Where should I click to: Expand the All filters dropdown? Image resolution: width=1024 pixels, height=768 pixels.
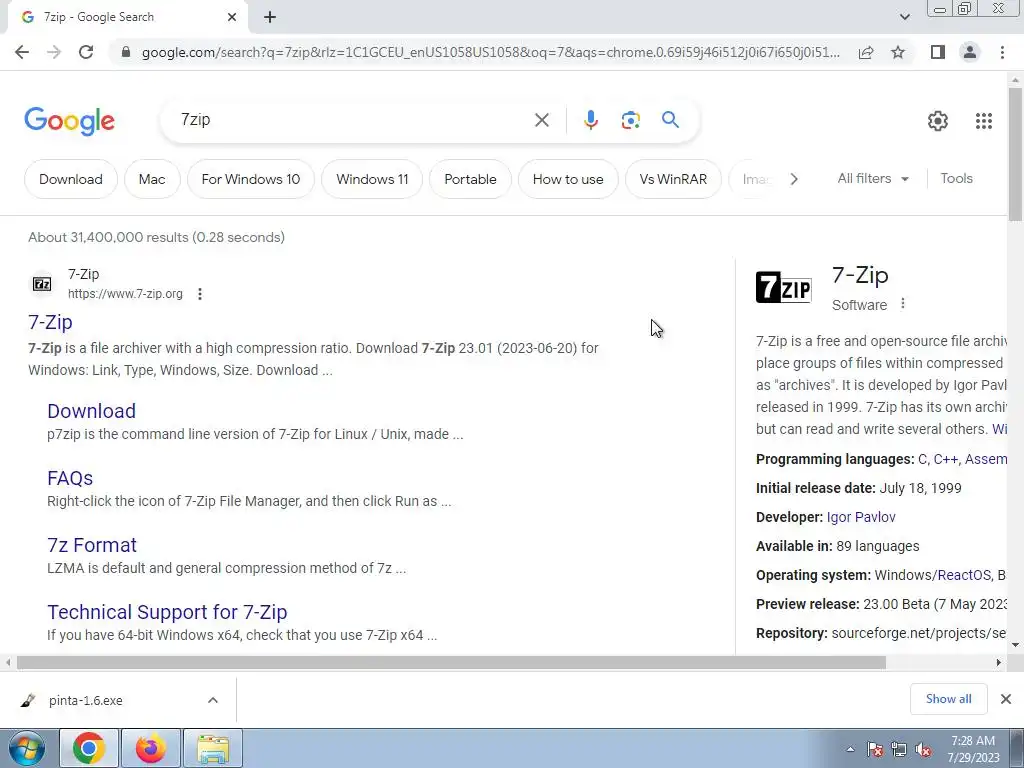click(873, 178)
